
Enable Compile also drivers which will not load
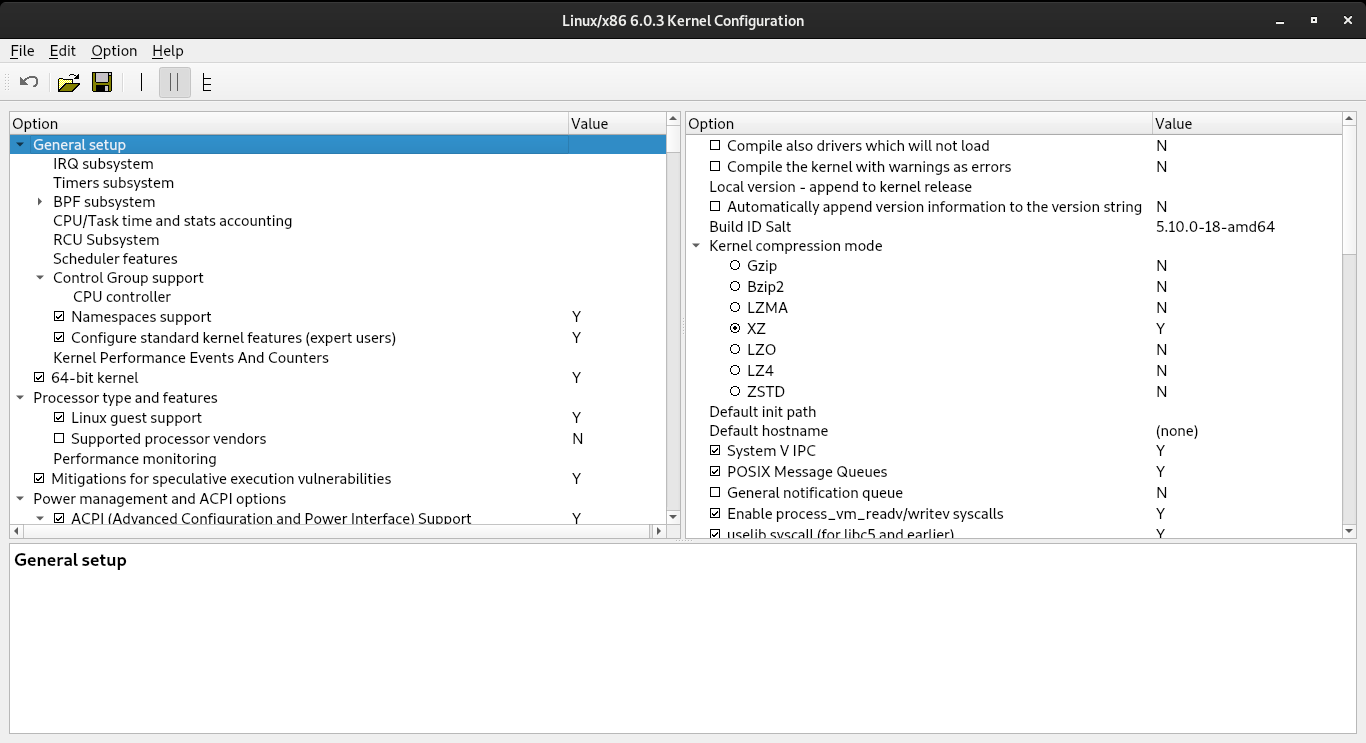715,146
